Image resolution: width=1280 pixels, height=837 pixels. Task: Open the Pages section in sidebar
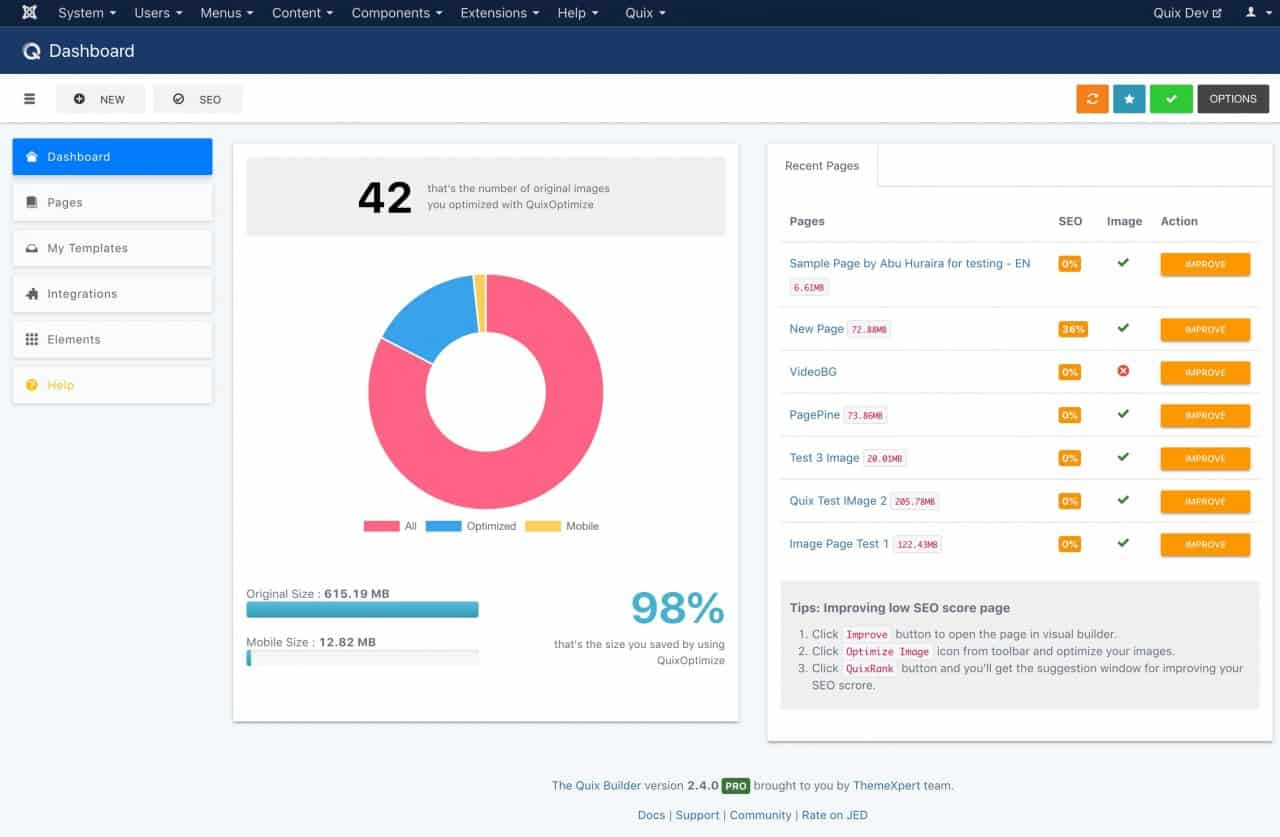(112, 202)
